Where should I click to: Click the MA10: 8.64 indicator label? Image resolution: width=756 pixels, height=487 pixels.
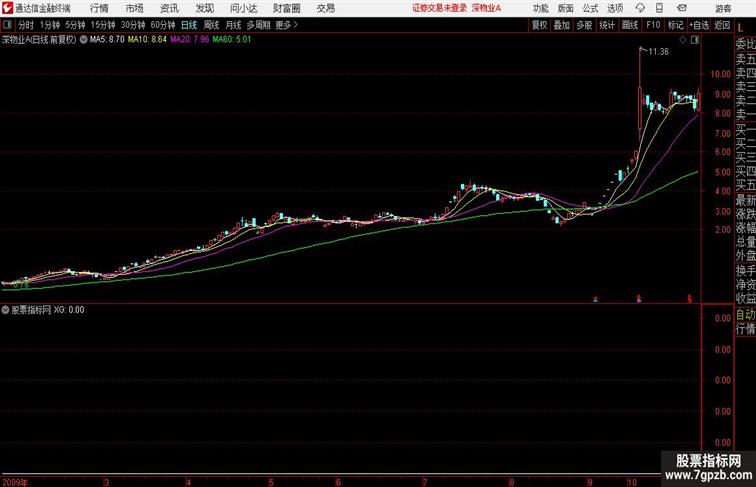coord(147,40)
